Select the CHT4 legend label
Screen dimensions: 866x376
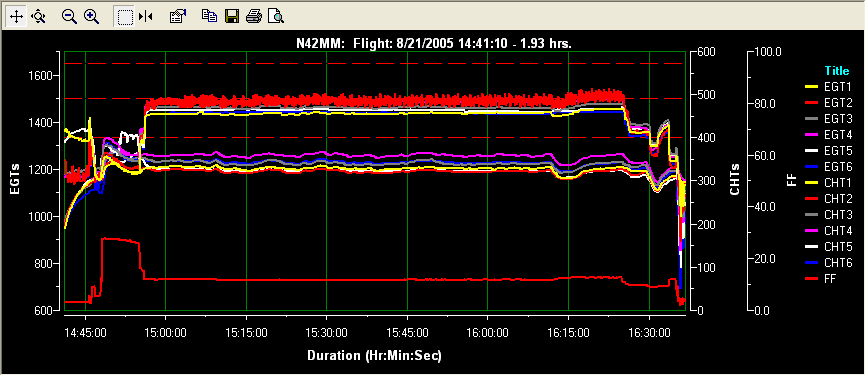coord(837,230)
